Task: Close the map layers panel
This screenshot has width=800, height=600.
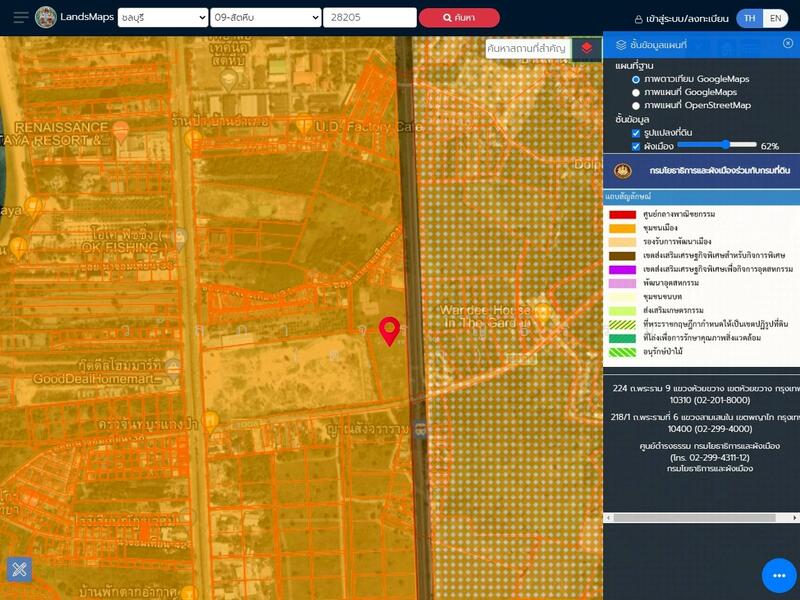Action: tap(787, 44)
